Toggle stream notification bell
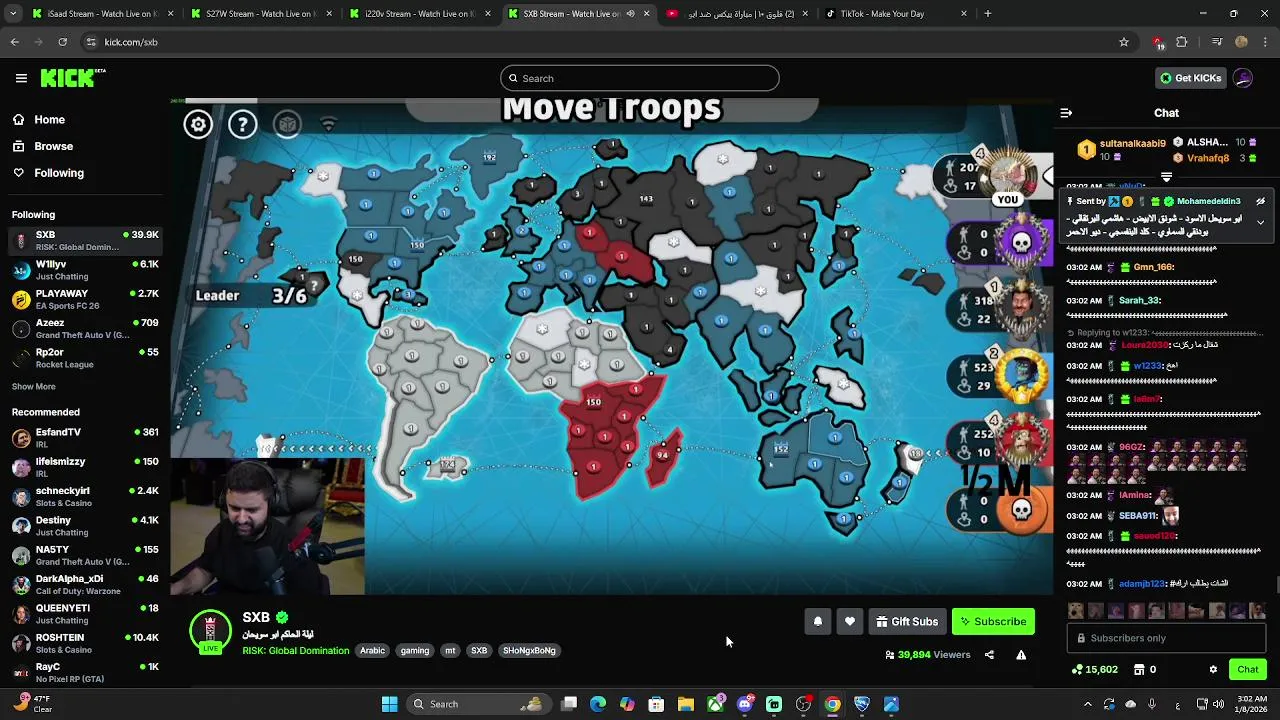The width and height of the screenshot is (1280, 720). pos(818,621)
